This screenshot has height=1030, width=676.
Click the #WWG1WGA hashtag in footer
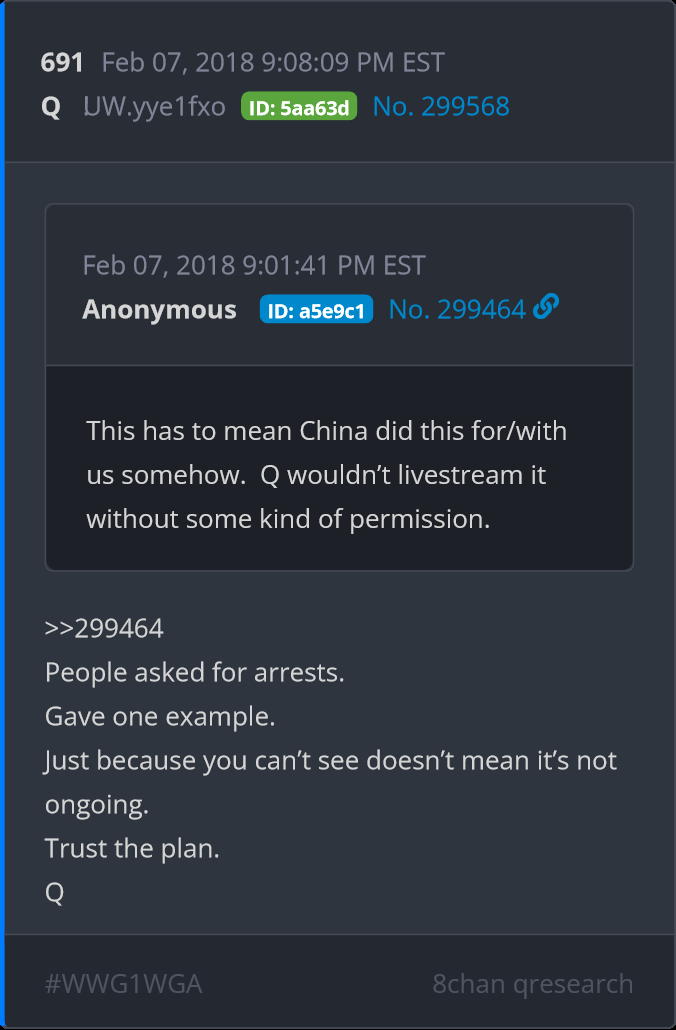(x=124, y=984)
